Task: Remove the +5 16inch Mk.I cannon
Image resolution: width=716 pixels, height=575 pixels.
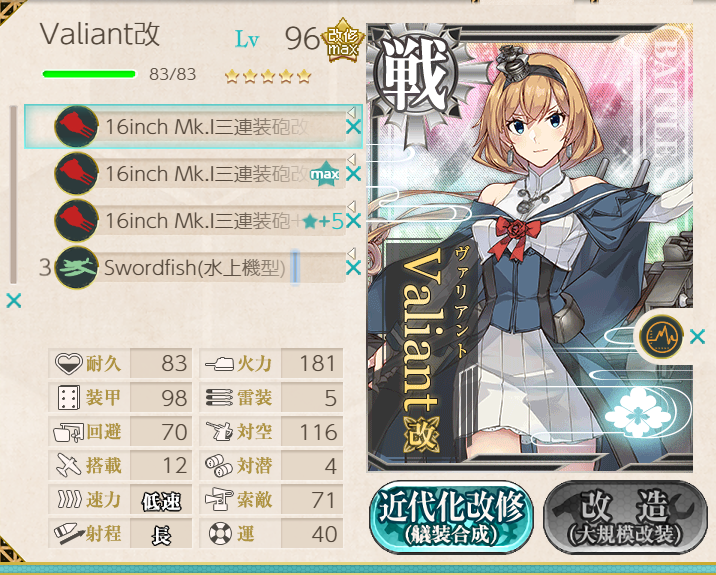Action: pyautogui.click(x=353, y=221)
